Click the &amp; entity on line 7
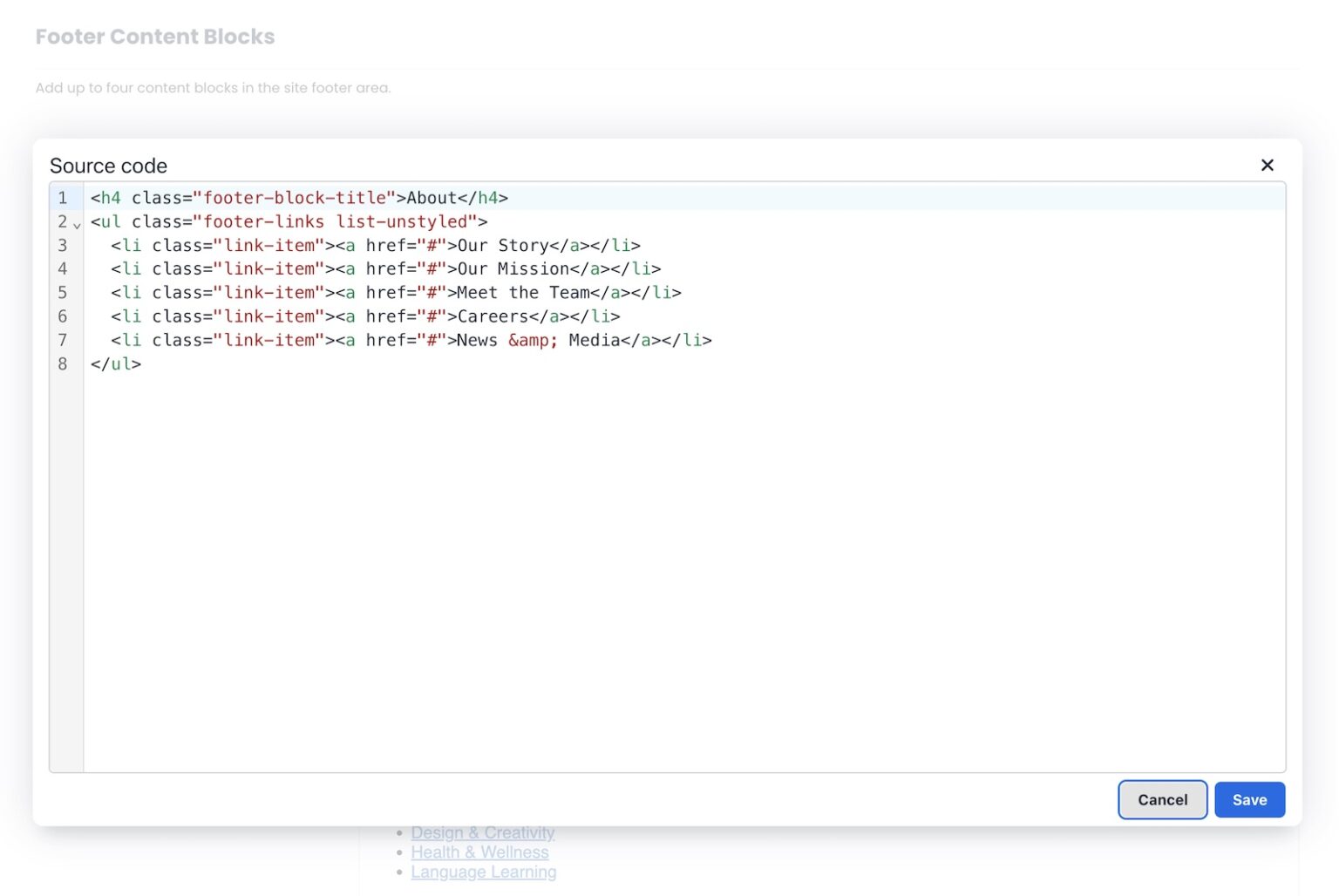Viewport: 1339px width, 896px height. pos(532,340)
